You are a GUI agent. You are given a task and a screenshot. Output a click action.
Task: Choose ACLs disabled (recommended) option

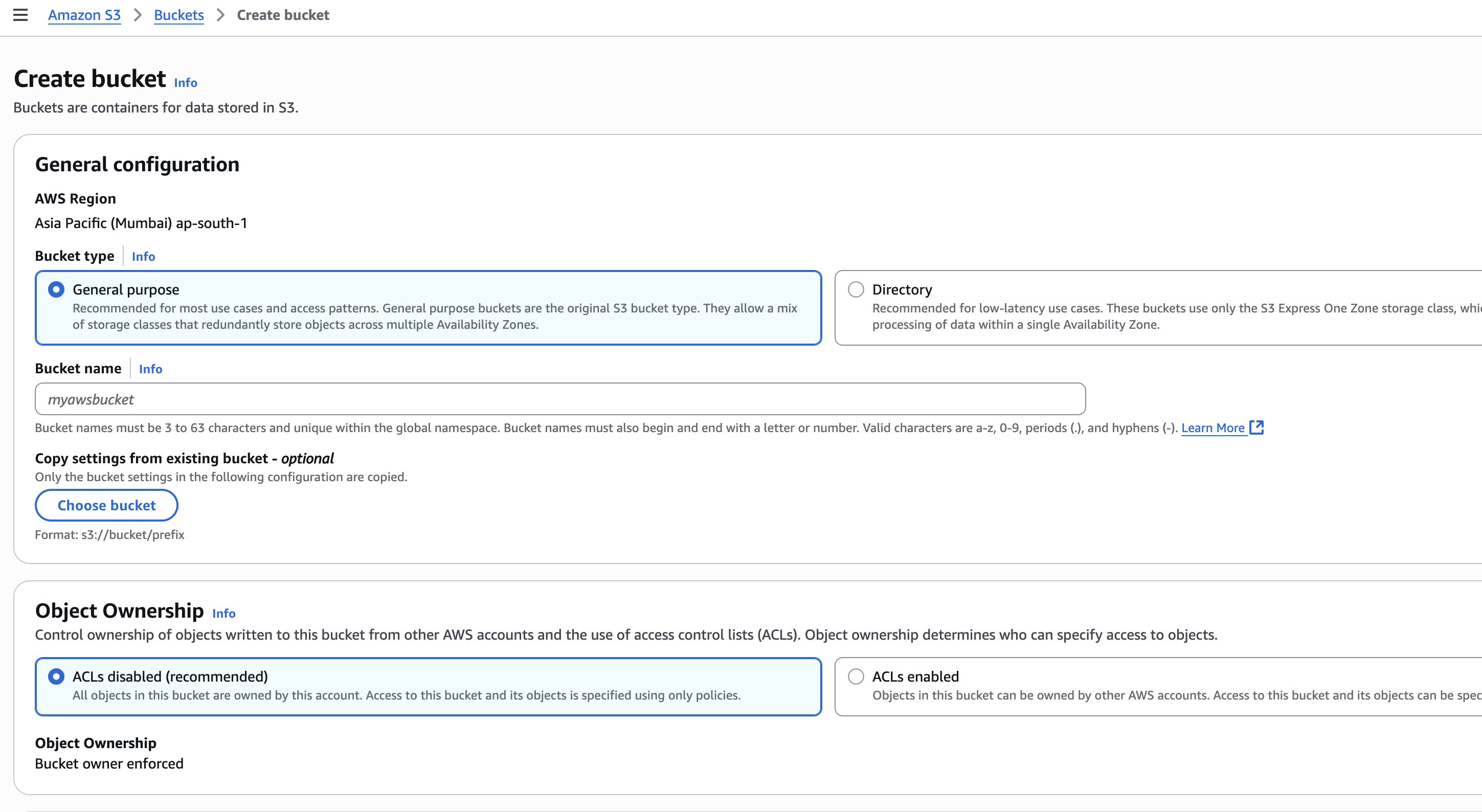coord(56,676)
